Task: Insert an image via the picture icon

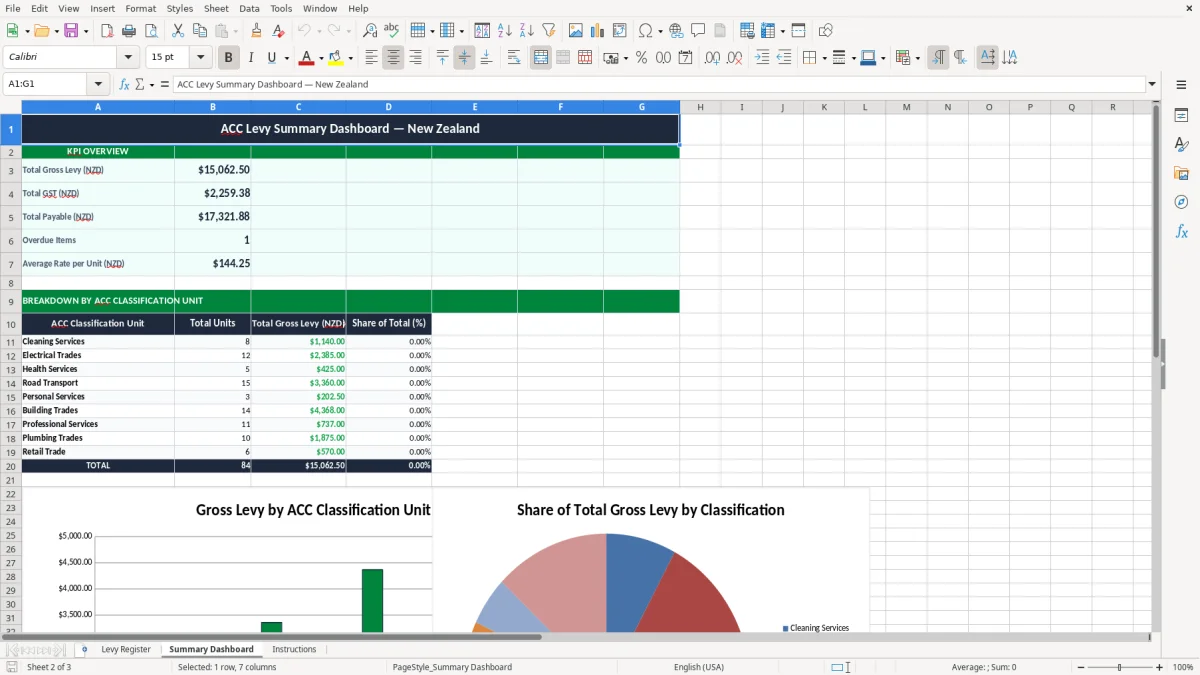Action: (x=576, y=31)
